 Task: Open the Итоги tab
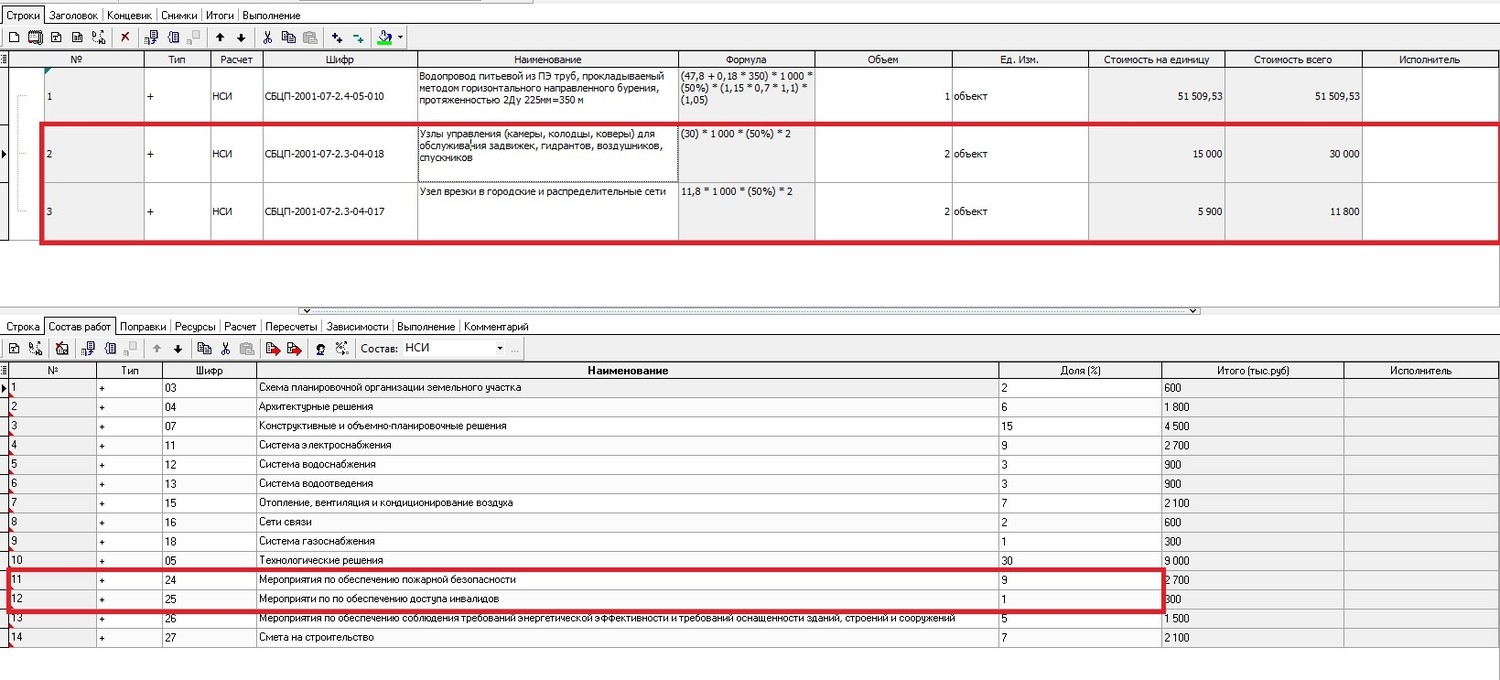[x=220, y=15]
